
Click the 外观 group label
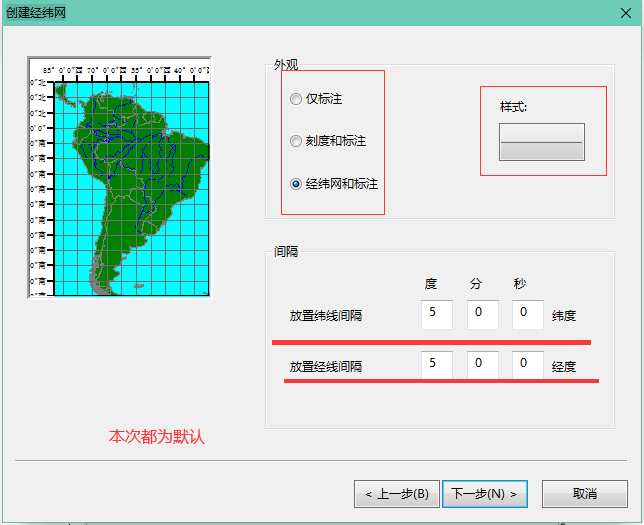click(286, 65)
